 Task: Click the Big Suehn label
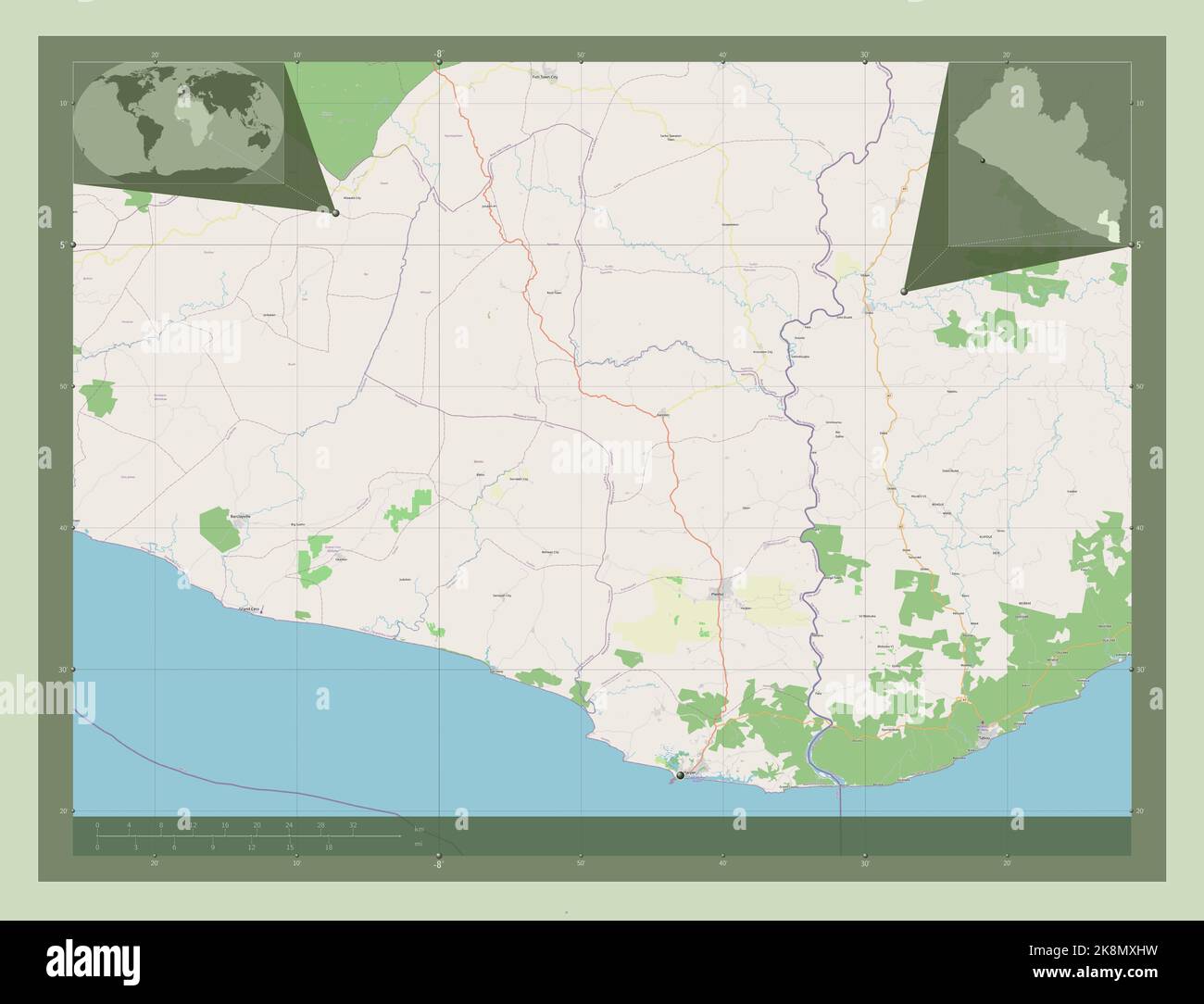(299, 523)
